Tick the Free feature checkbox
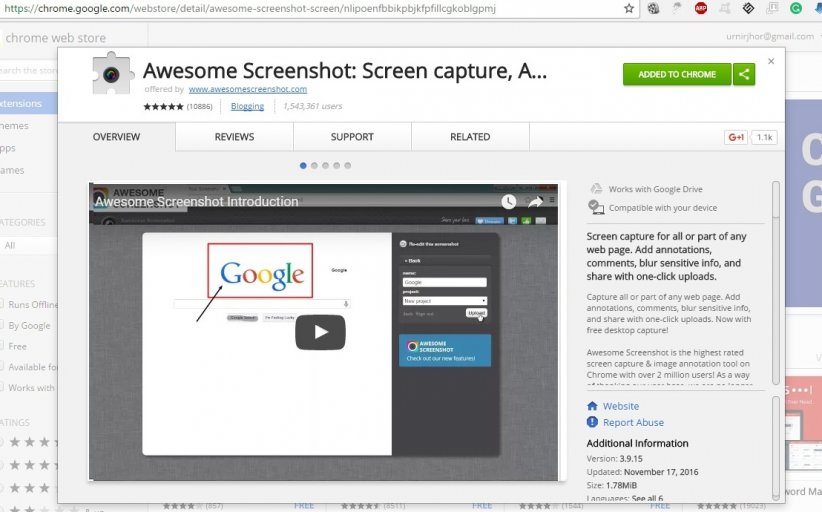Screen dimensions: 822x512 point(2,346)
